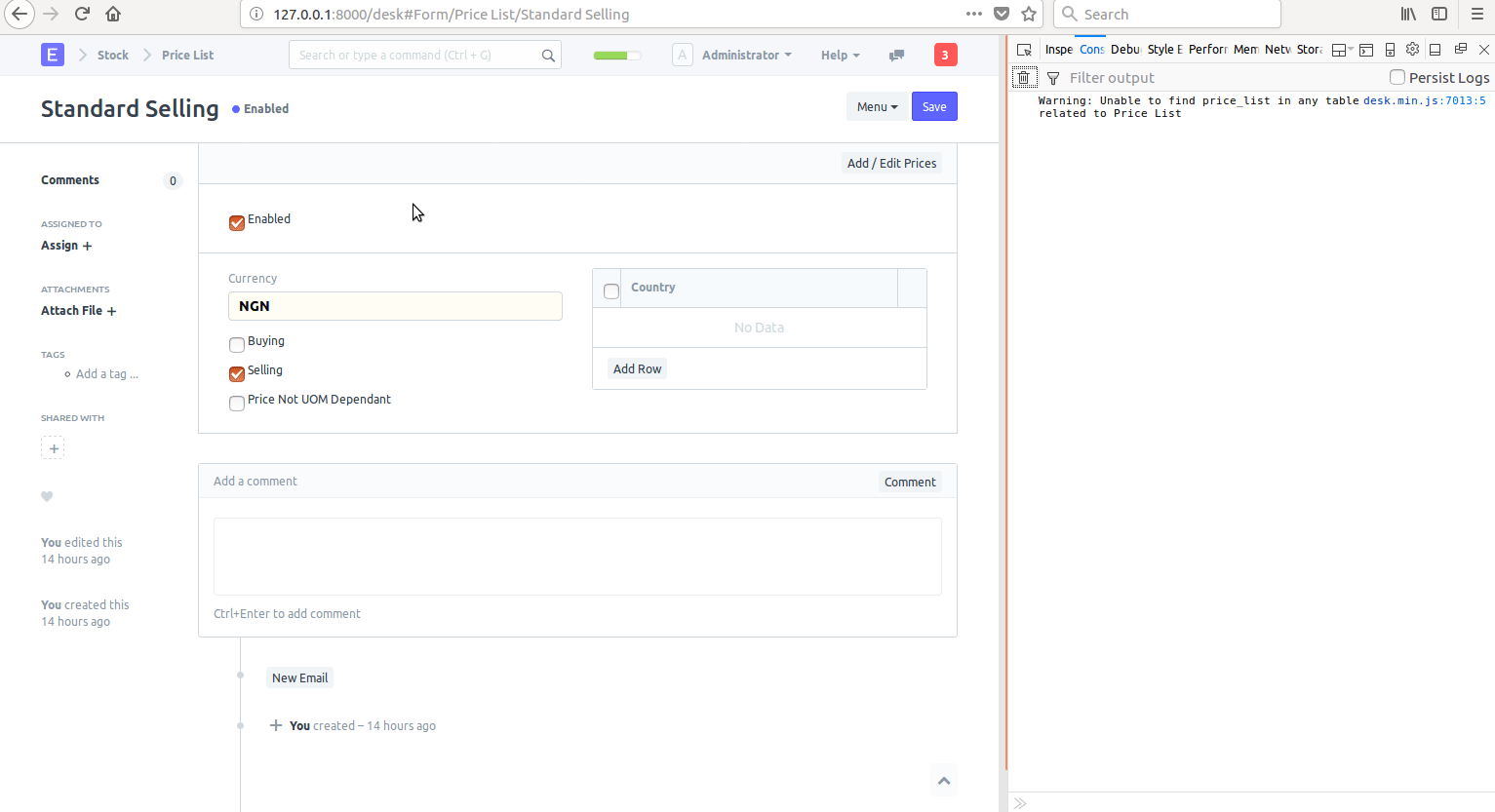Switch to the Debugger devtools tab
Viewport: 1495px width, 812px height.
tap(1125, 50)
